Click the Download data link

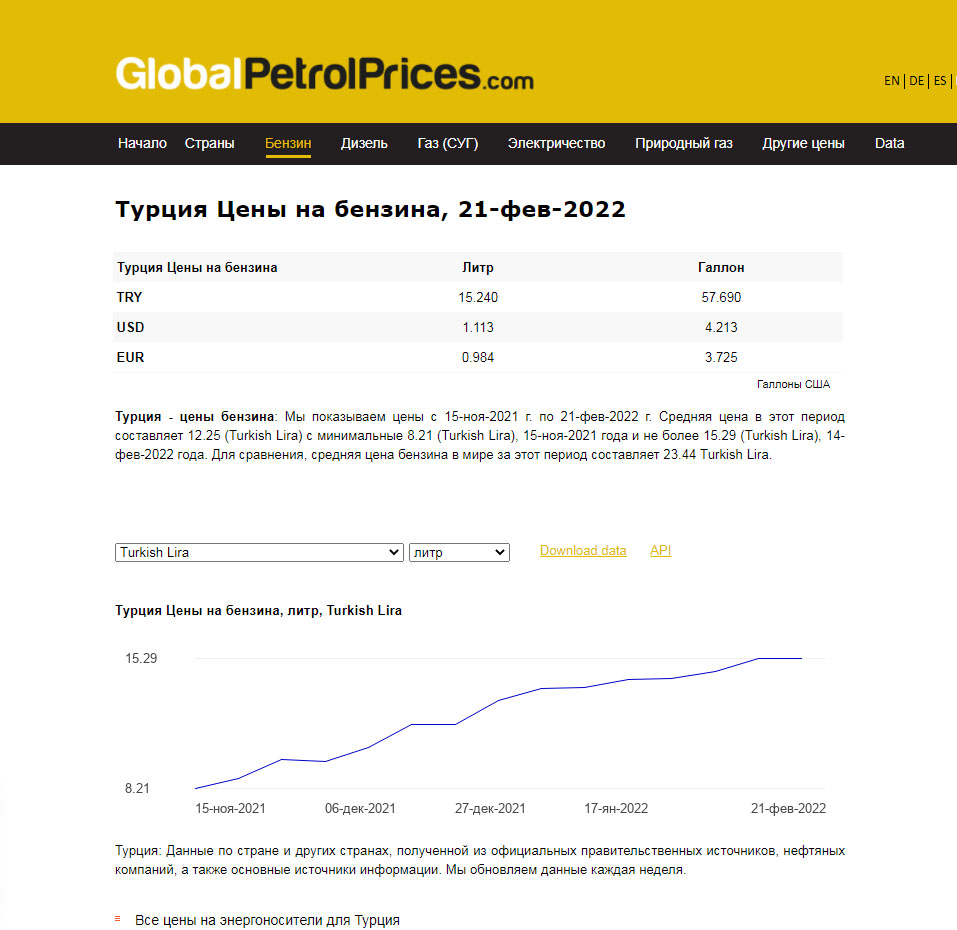pyautogui.click(x=583, y=550)
